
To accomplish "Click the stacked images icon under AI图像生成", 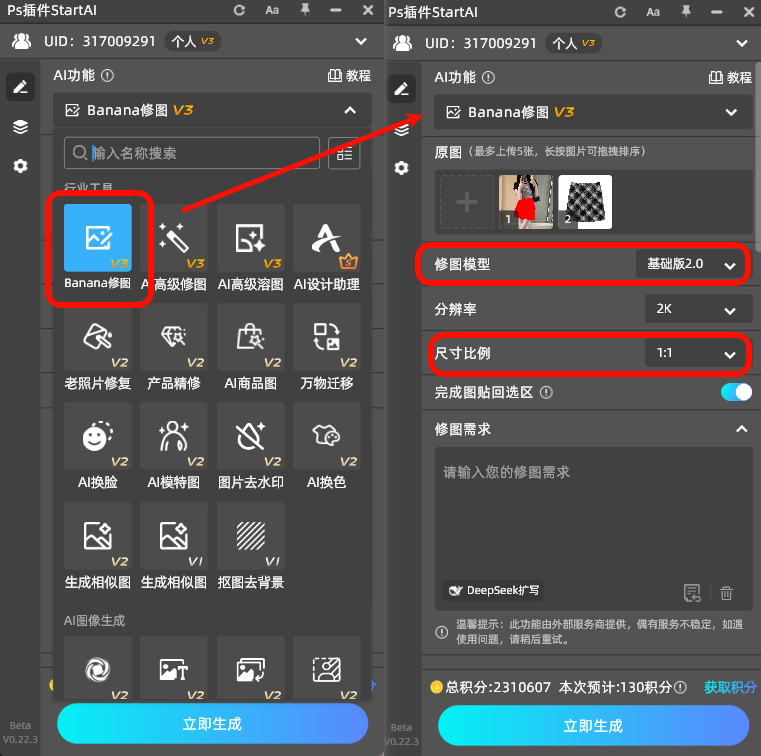I will click(250, 669).
